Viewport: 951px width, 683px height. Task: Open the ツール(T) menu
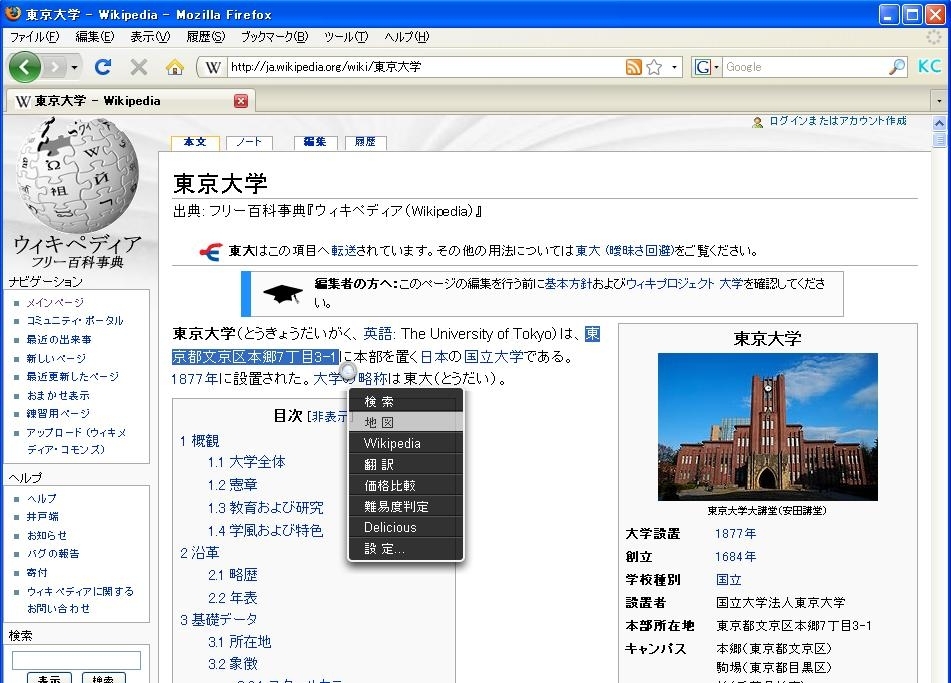(x=346, y=37)
